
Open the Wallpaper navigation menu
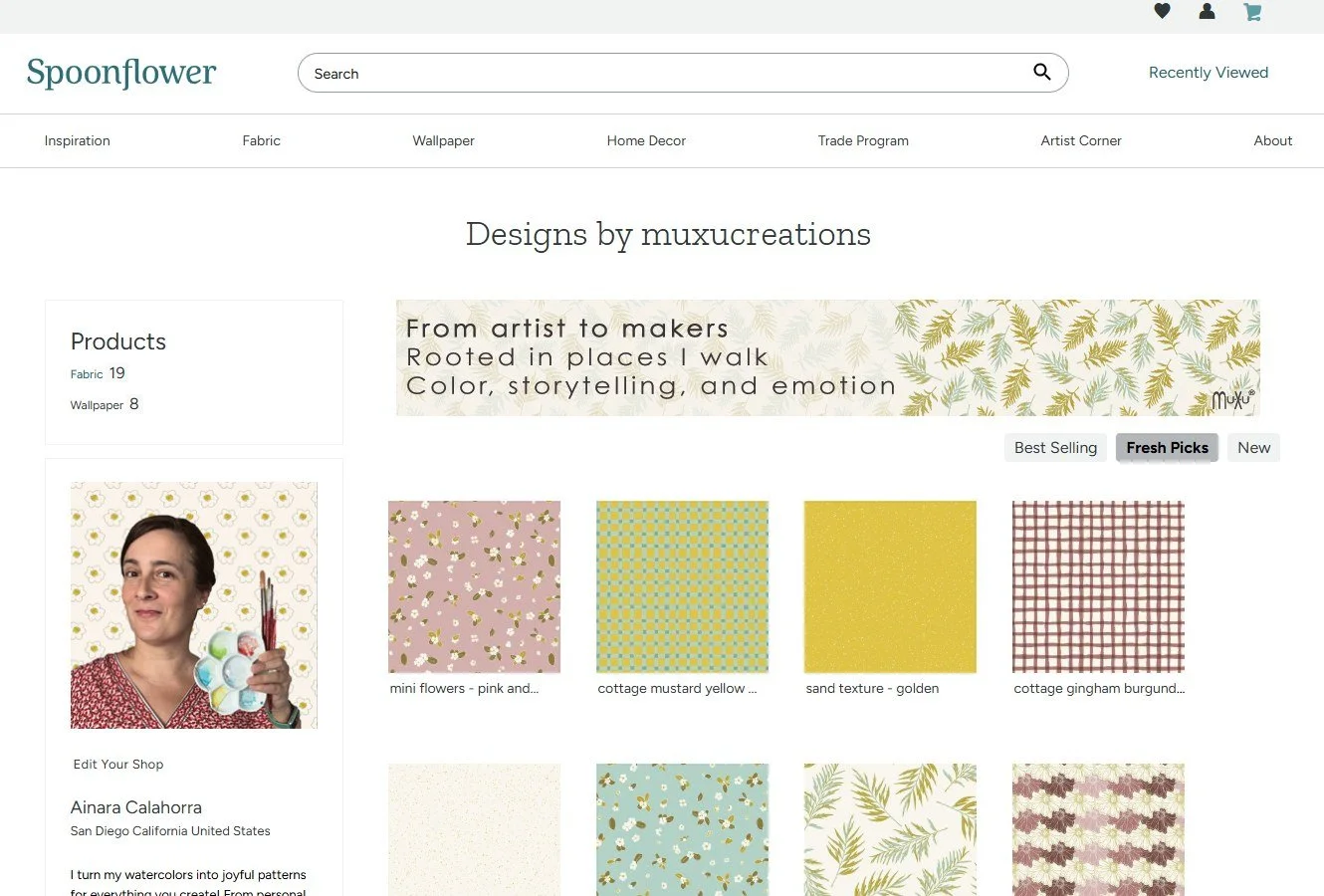tap(443, 140)
